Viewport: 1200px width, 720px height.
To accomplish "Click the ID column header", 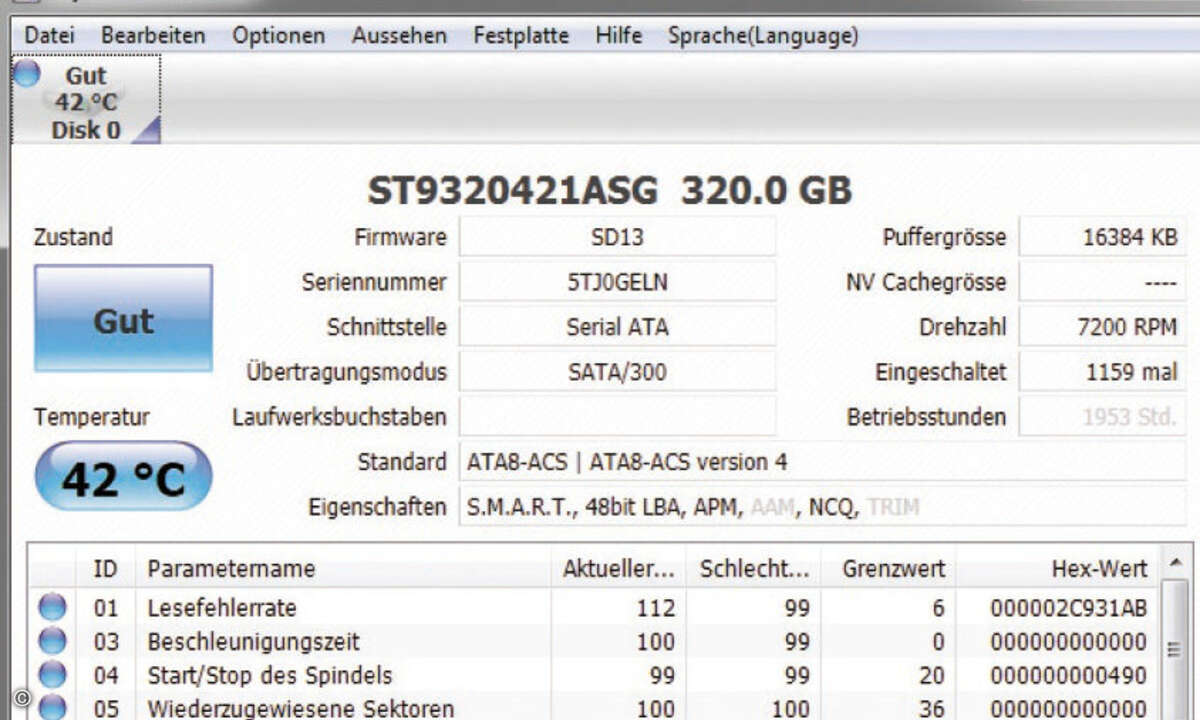I will point(106,568).
